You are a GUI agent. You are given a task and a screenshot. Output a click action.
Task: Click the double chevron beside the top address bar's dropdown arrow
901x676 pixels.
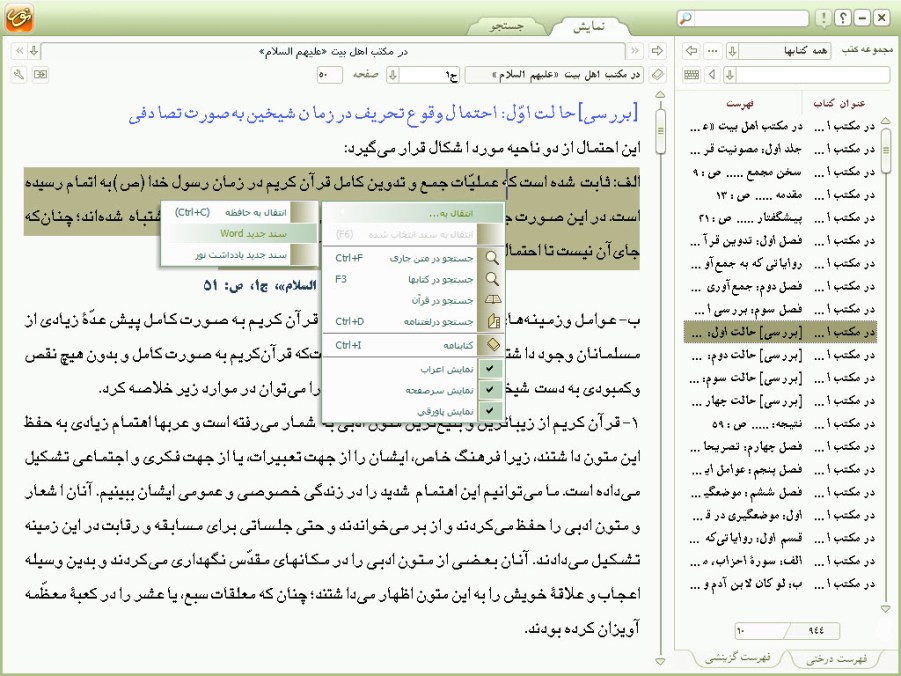coord(20,51)
